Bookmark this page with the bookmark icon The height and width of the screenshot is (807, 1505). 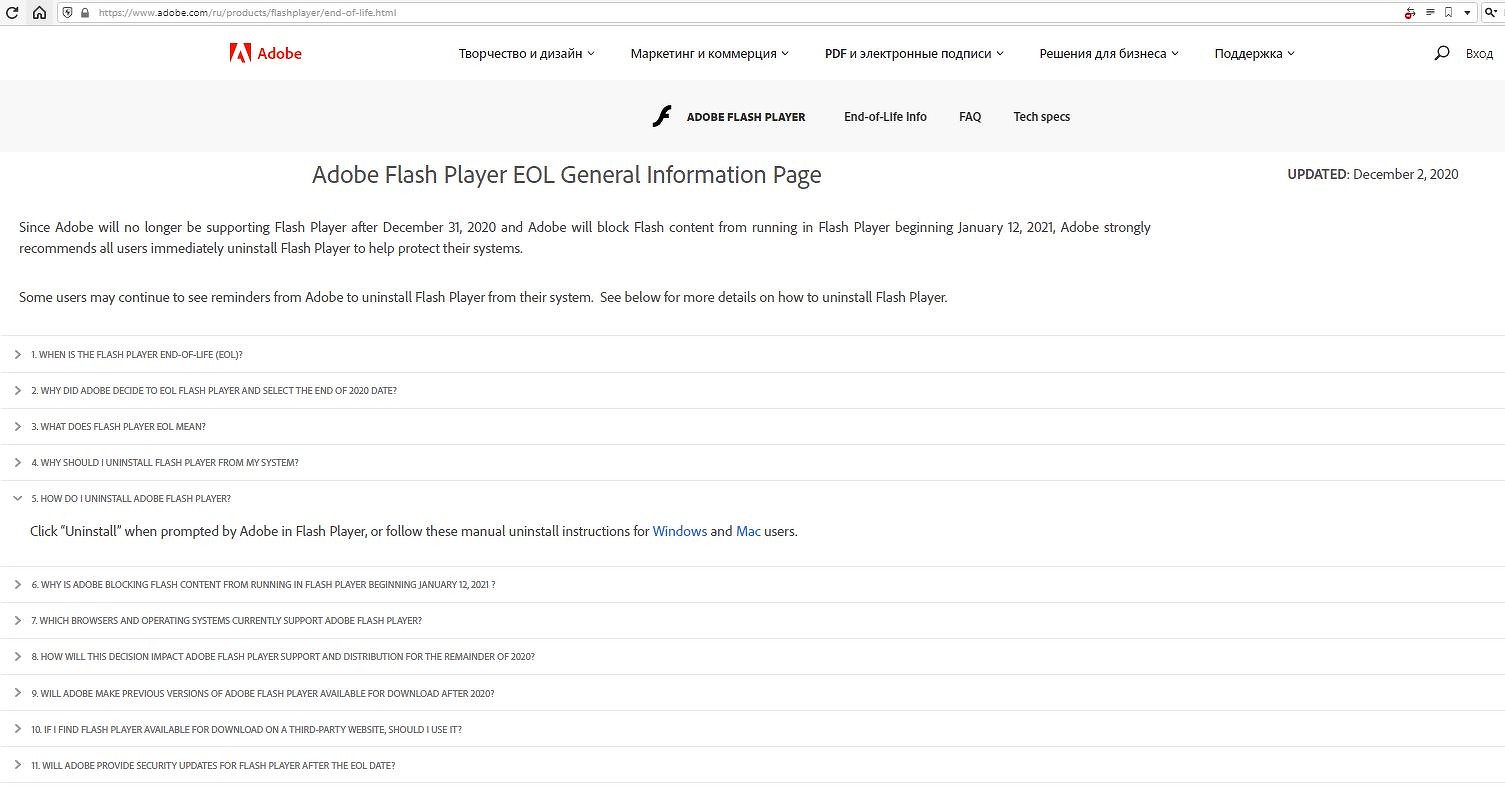click(x=1448, y=13)
